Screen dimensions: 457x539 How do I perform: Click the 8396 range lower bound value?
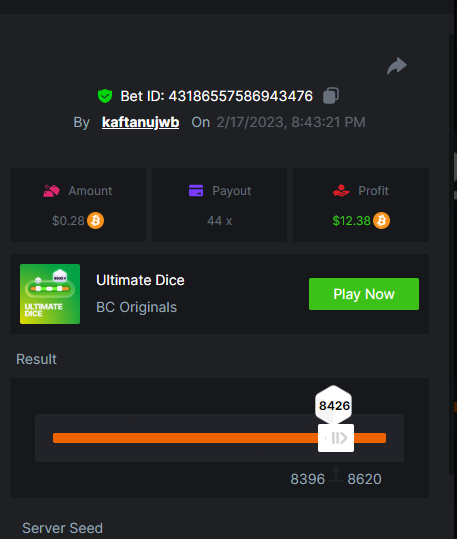click(307, 479)
